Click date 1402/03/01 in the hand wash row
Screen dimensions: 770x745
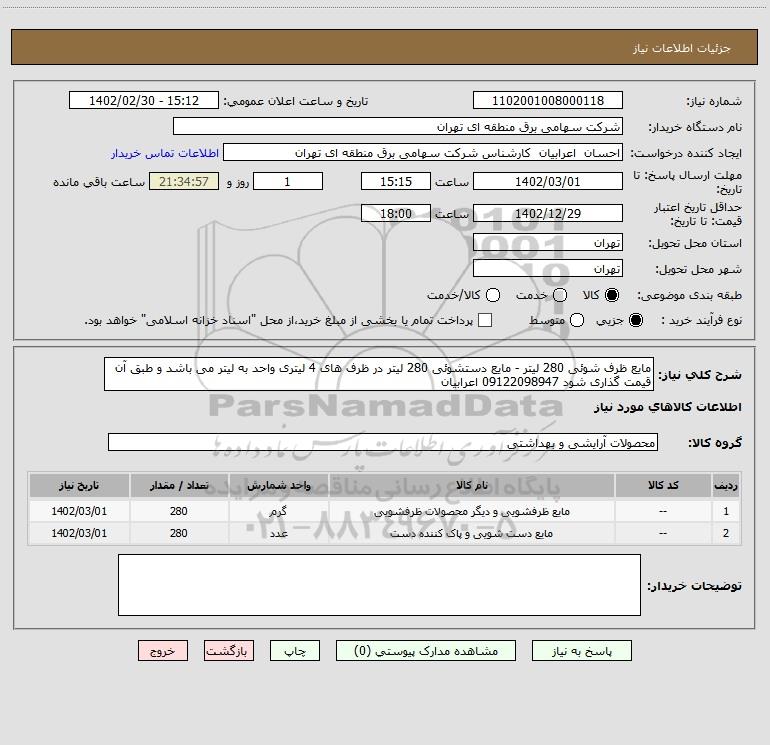79,533
